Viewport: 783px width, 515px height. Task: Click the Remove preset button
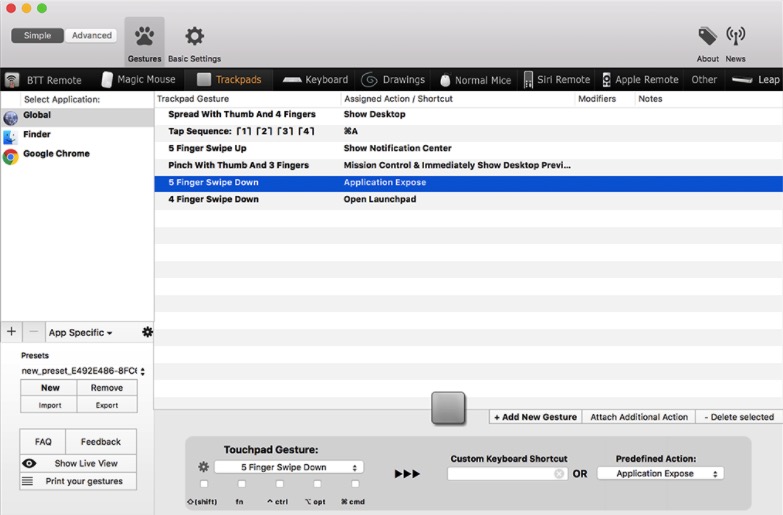coord(107,388)
